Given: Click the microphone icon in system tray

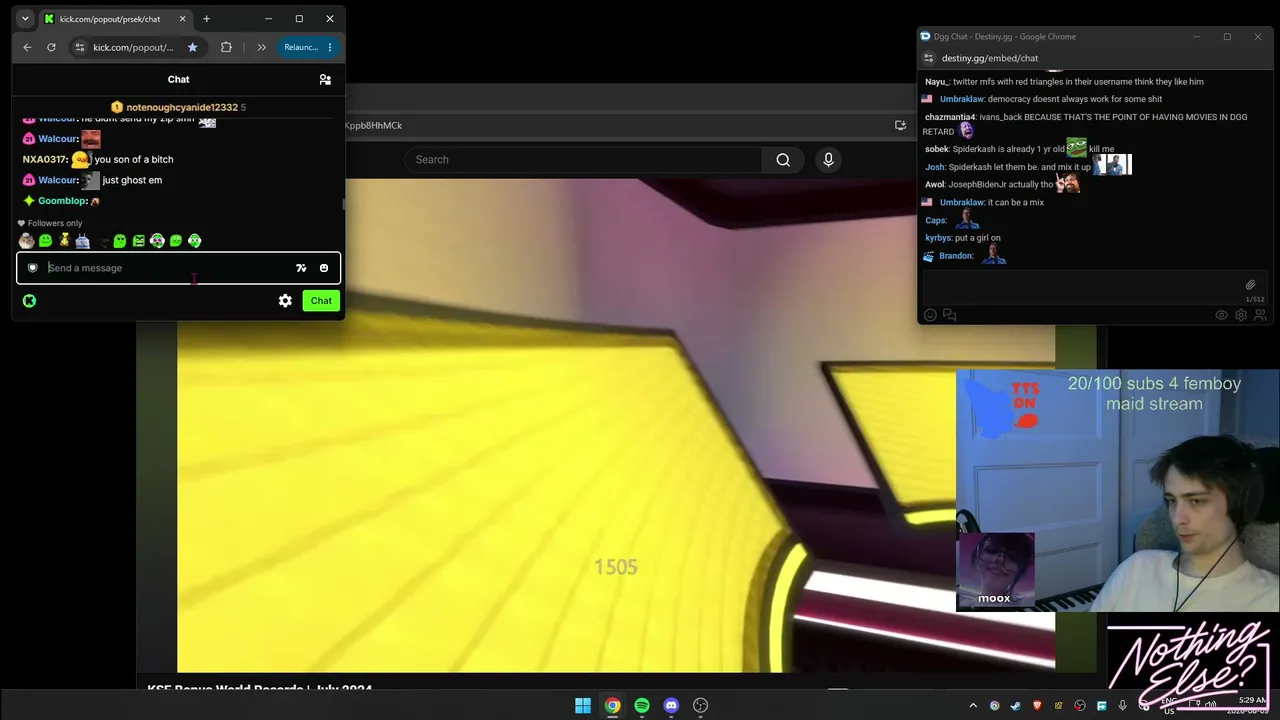Looking at the screenshot, I should 1123,706.
